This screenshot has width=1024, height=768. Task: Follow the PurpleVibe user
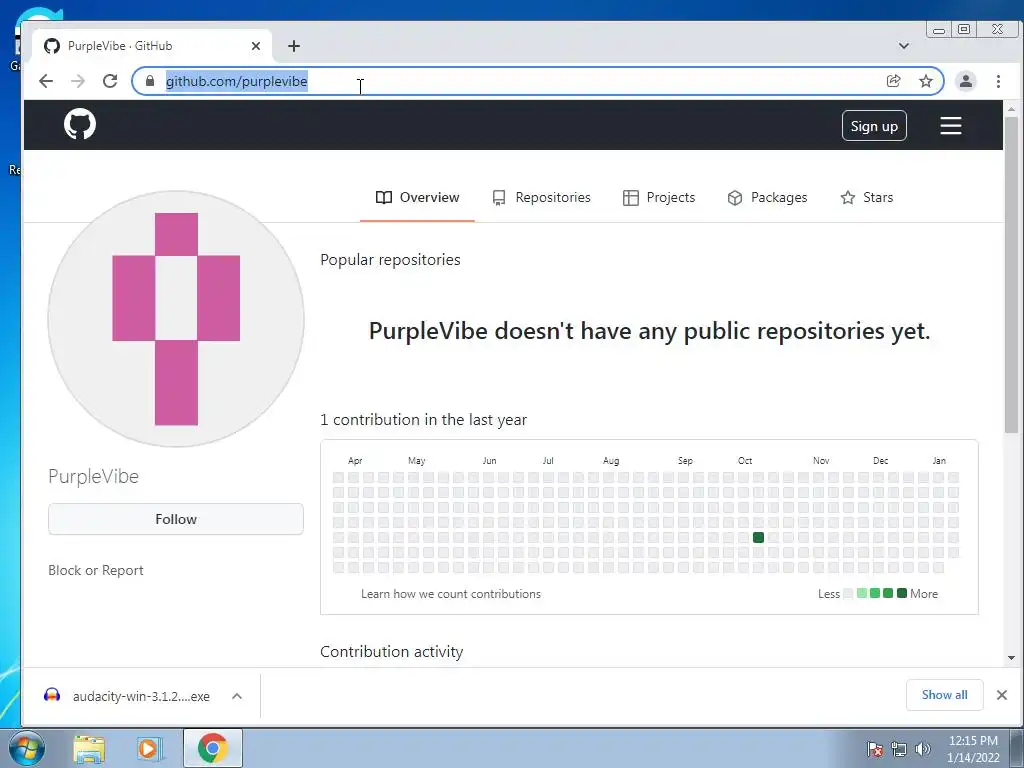pyautogui.click(x=176, y=519)
